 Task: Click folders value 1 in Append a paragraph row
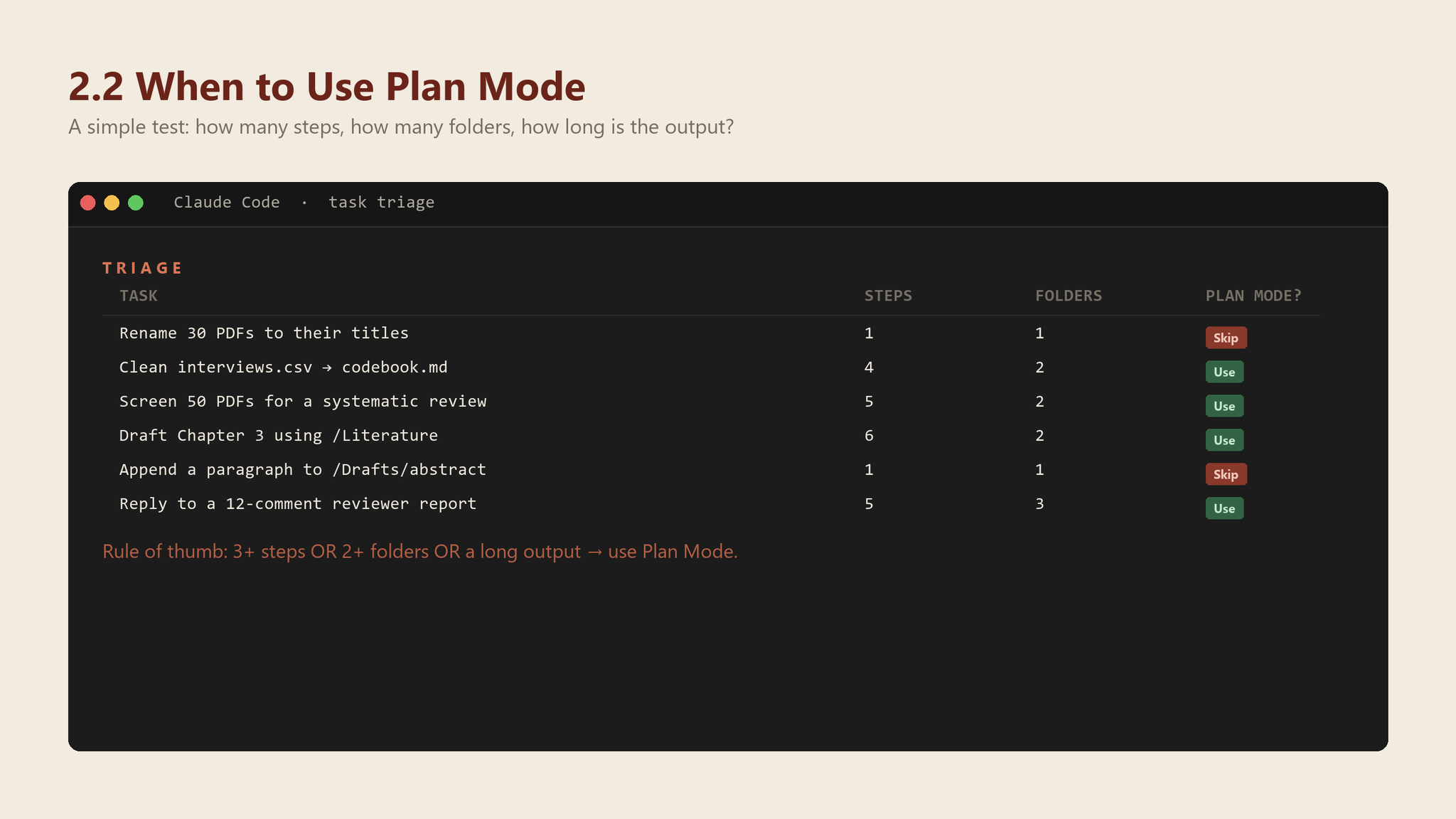(x=1039, y=470)
